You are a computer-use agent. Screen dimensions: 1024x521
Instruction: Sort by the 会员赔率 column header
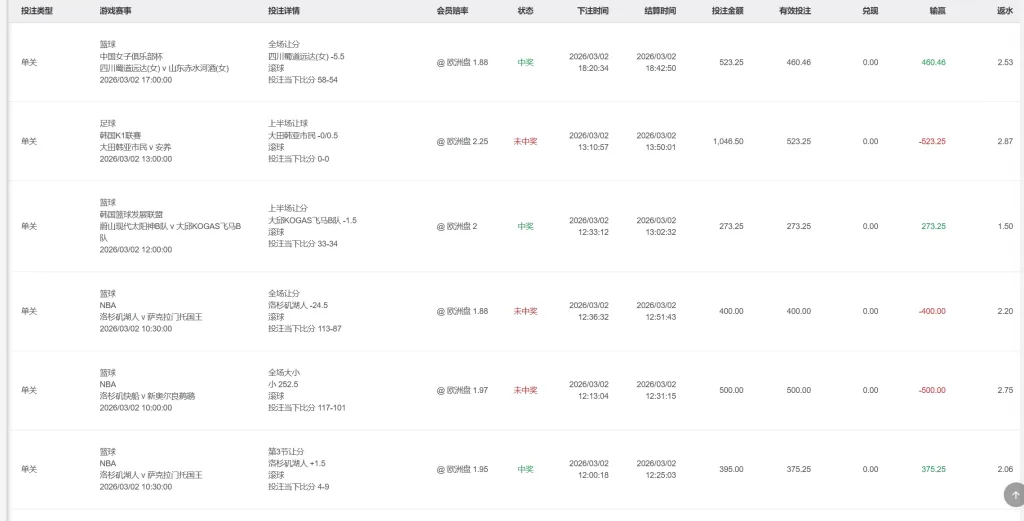pos(452,11)
